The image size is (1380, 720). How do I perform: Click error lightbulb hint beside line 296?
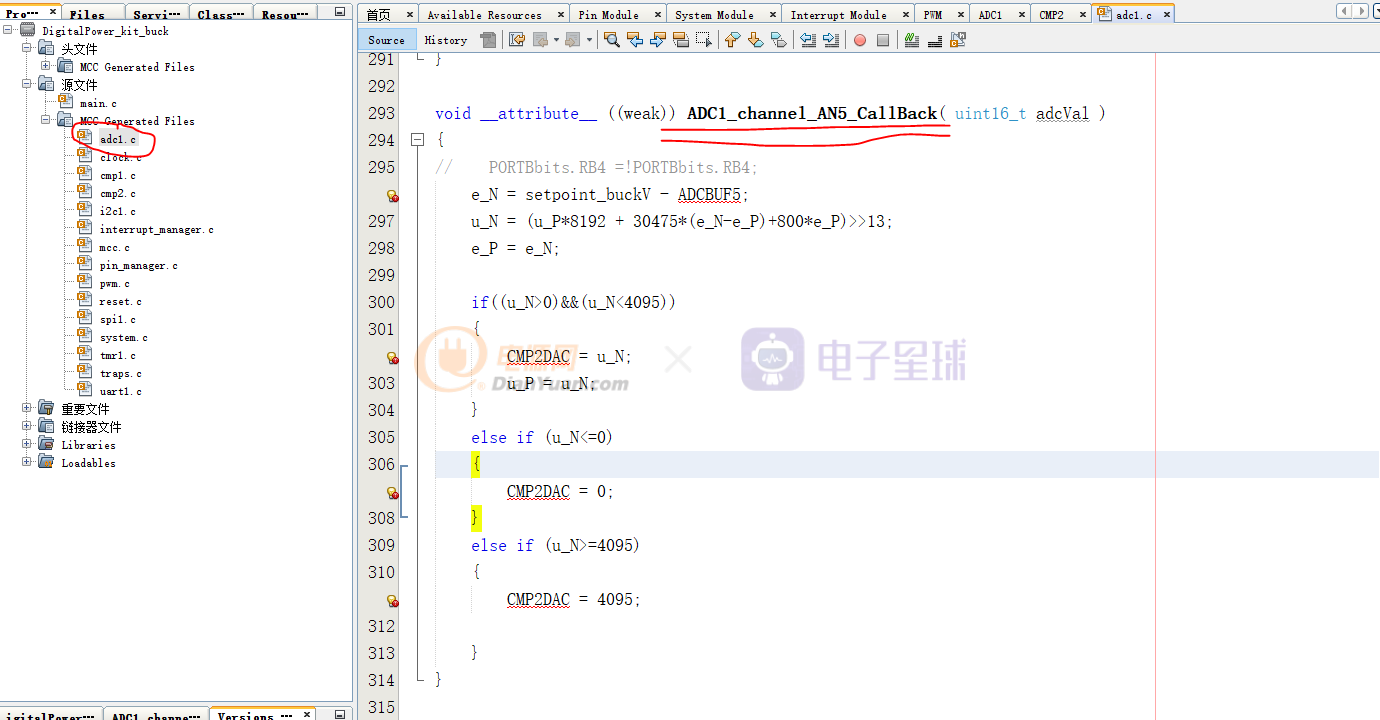(x=392, y=196)
